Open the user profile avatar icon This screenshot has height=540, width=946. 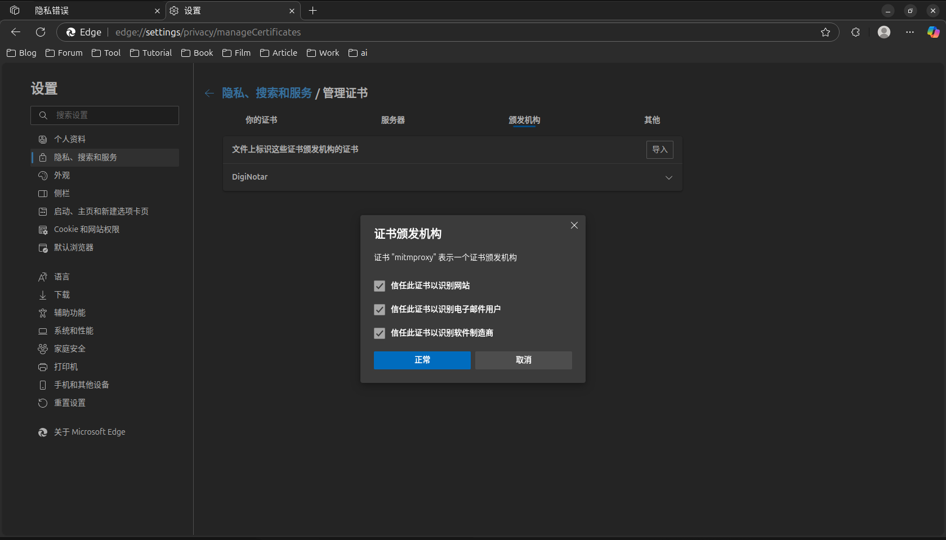tap(883, 32)
